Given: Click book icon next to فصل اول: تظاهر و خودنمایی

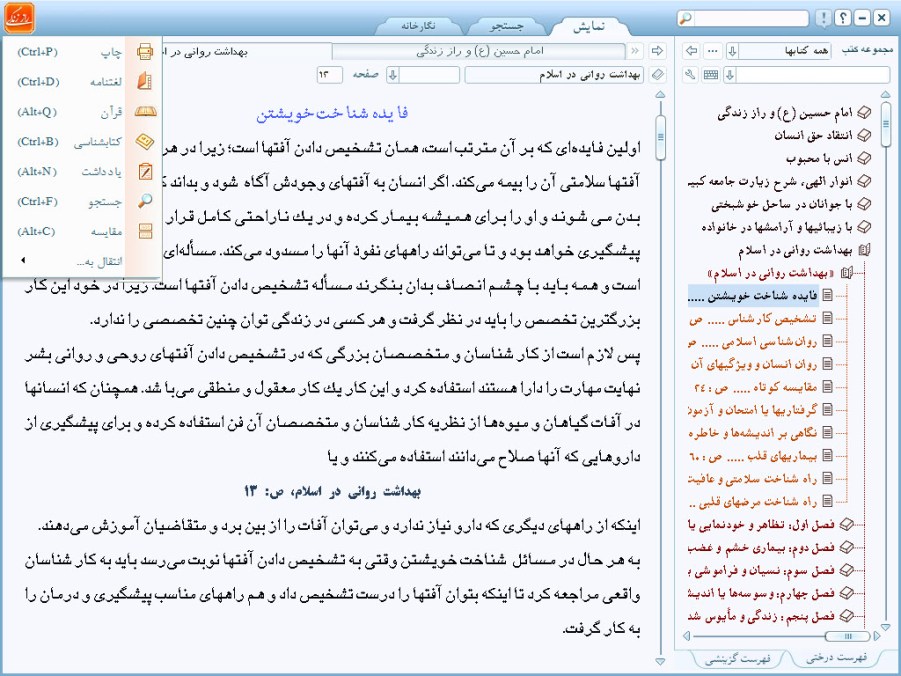Looking at the screenshot, I should [x=846, y=524].
